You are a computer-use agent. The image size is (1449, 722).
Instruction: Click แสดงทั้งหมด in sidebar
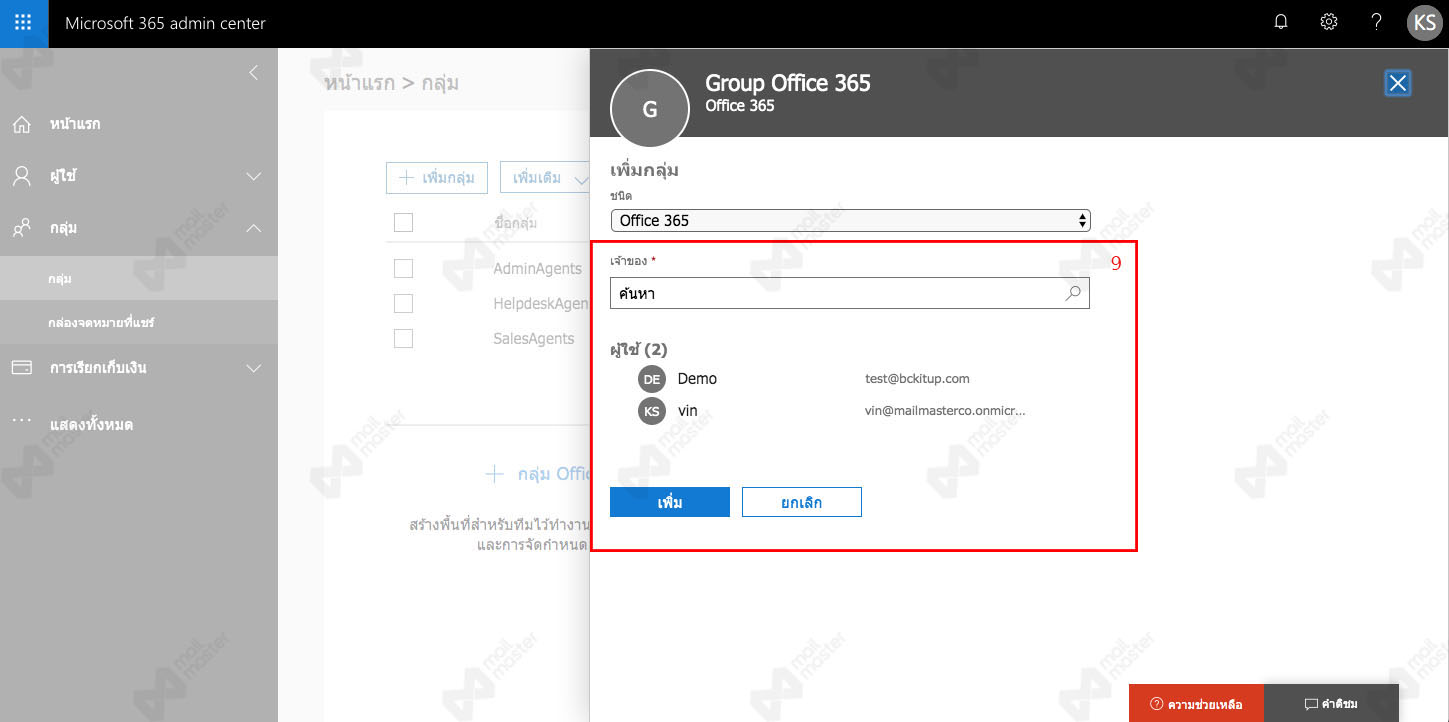[92, 425]
